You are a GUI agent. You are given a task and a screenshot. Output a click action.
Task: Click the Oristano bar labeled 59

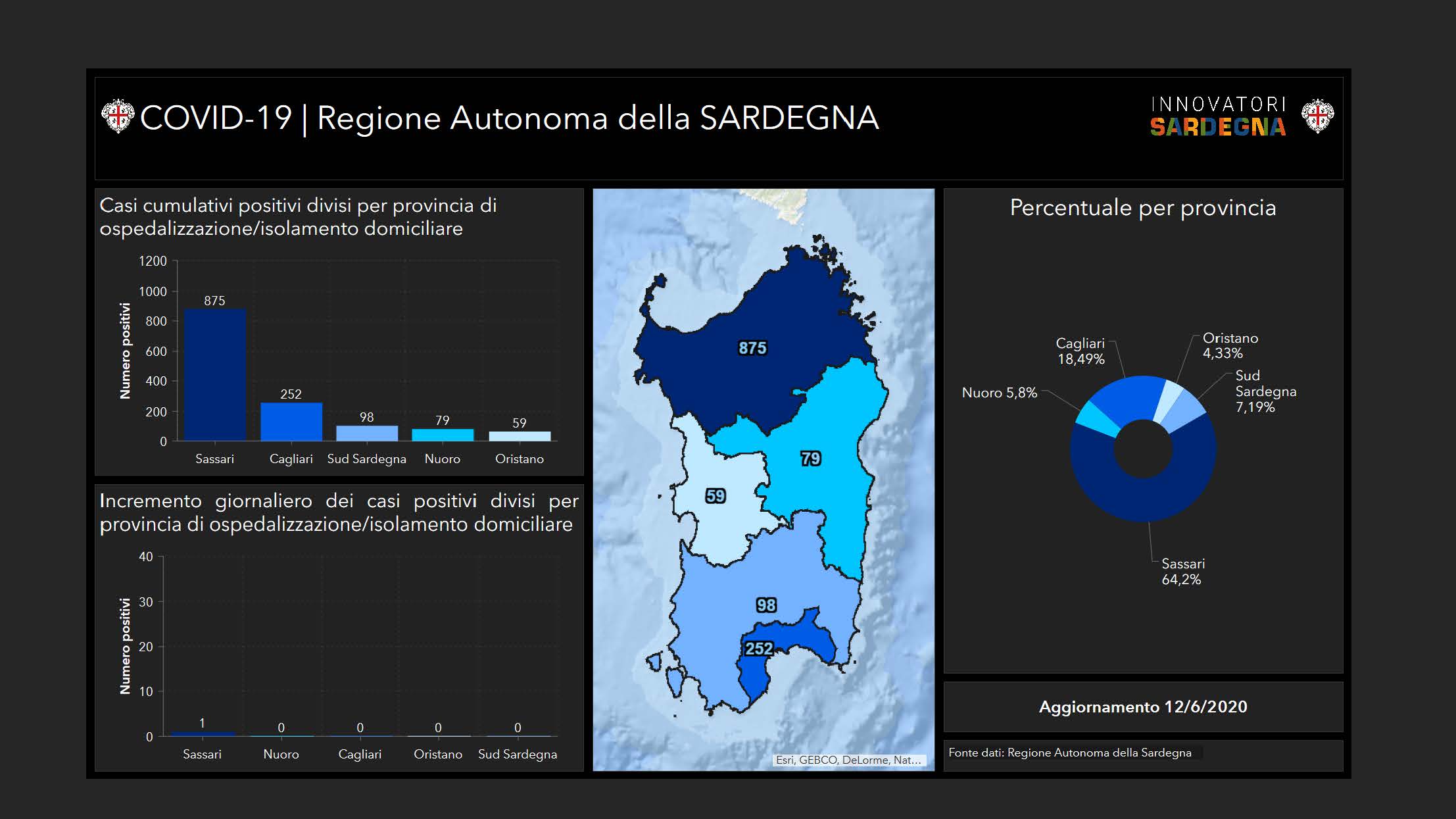(519, 436)
